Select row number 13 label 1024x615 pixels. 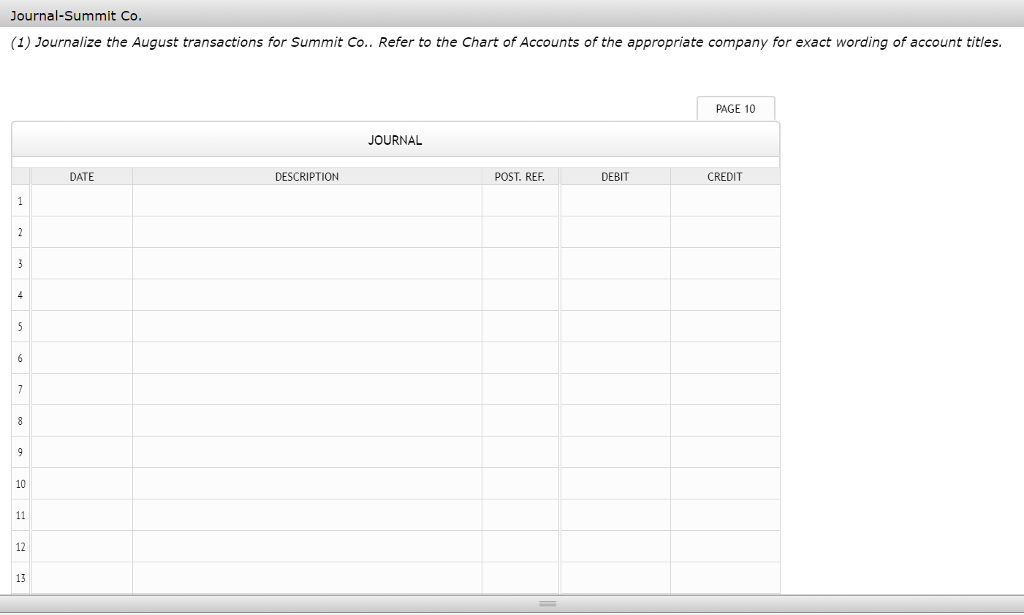coord(20,578)
